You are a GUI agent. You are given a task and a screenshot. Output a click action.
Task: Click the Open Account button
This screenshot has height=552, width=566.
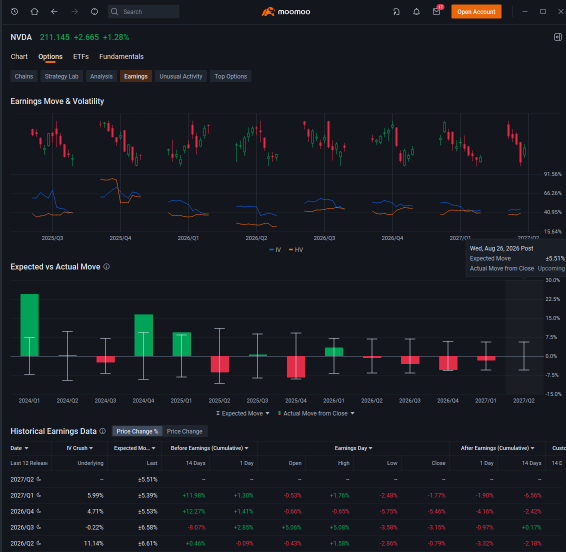476,12
